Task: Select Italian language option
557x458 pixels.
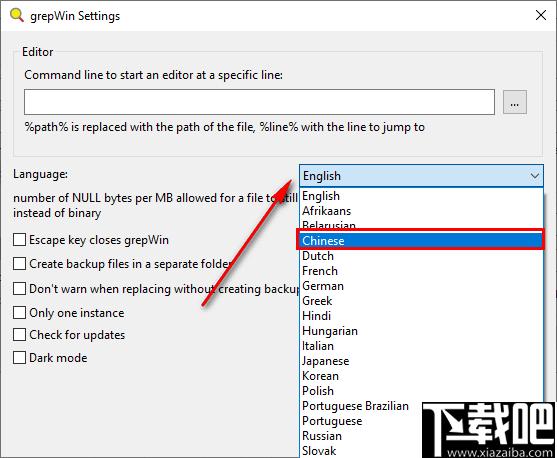Action: 421,346
